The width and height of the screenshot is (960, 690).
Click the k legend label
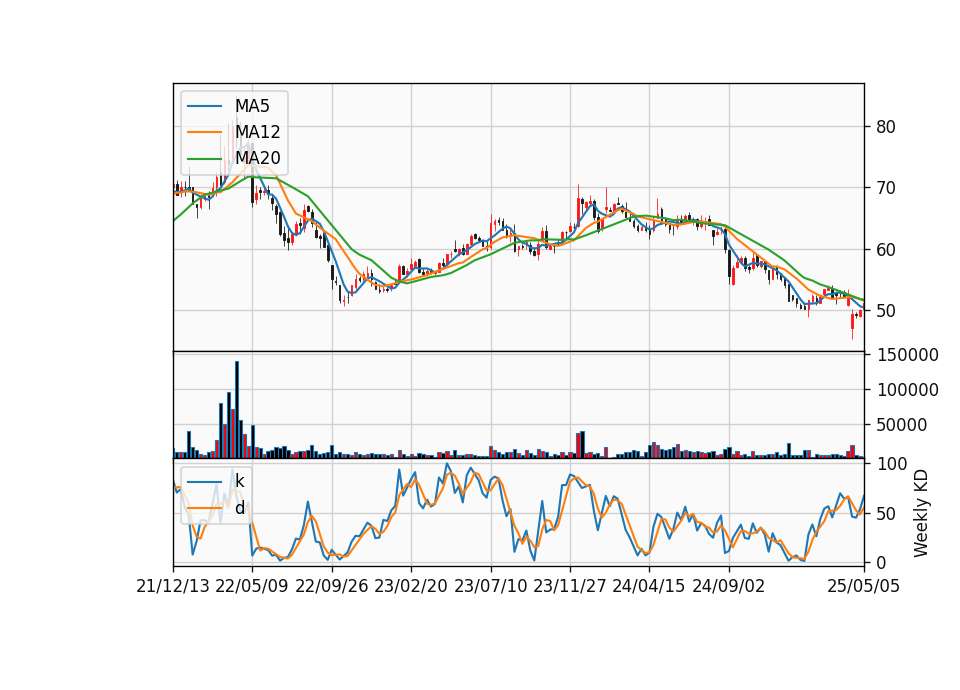coord(239,481)
